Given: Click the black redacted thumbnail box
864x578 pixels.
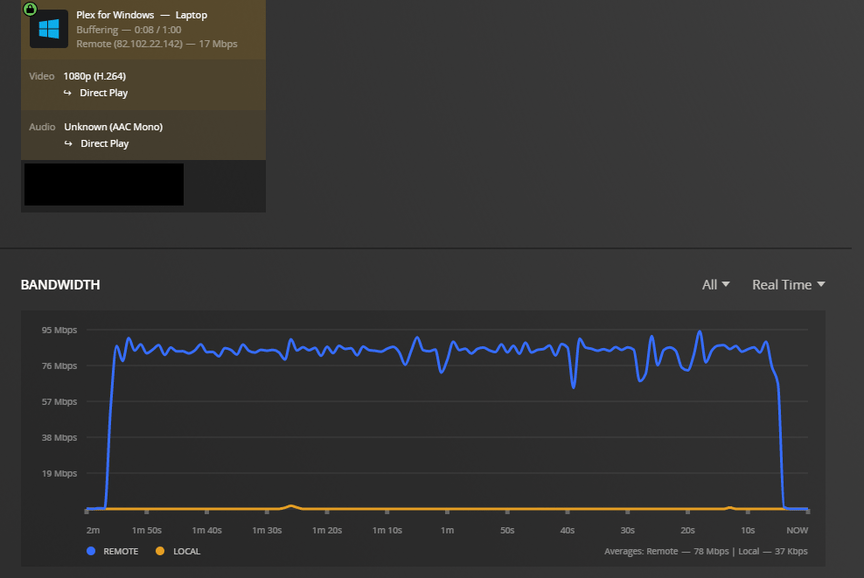Looking at the screenshot, I should pyautogui.click(x=104, y=184).
